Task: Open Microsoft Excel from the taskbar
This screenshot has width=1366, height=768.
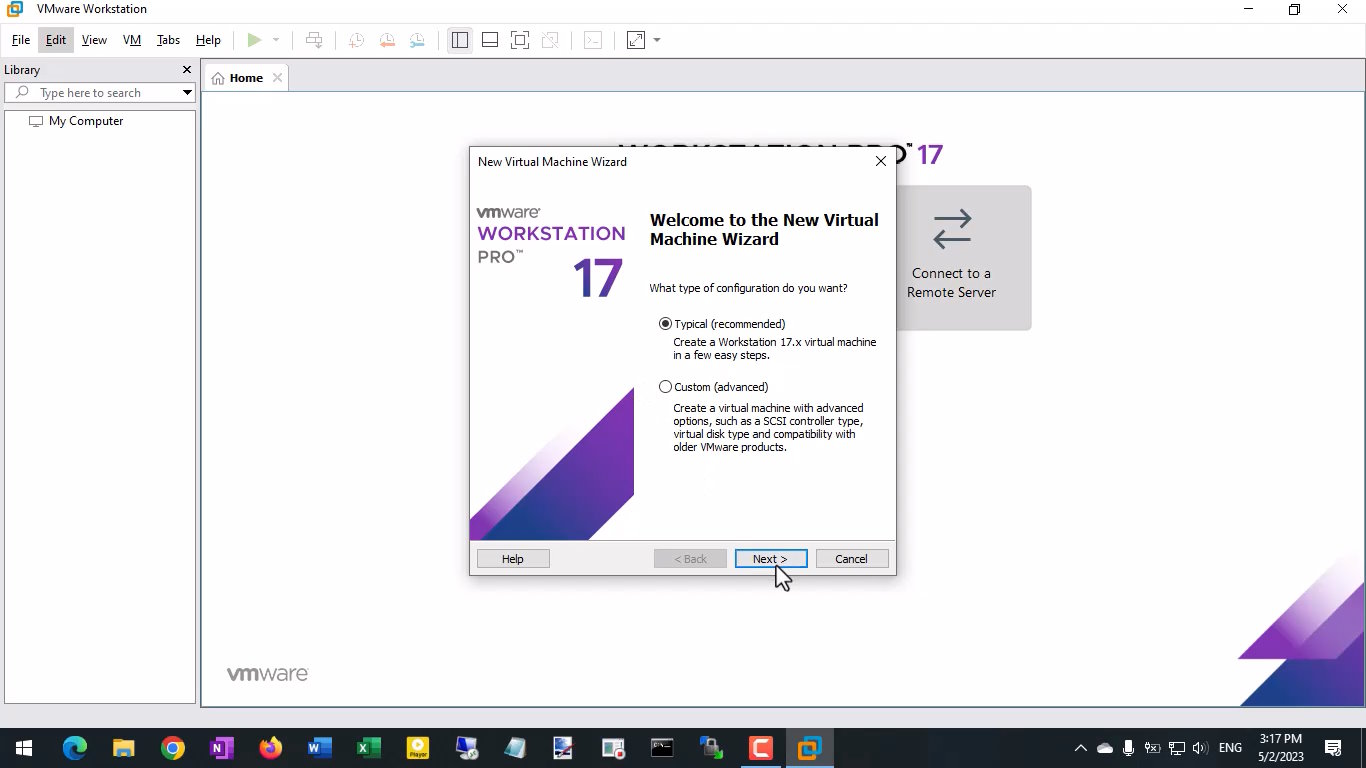Action: (x=369, y=748)
